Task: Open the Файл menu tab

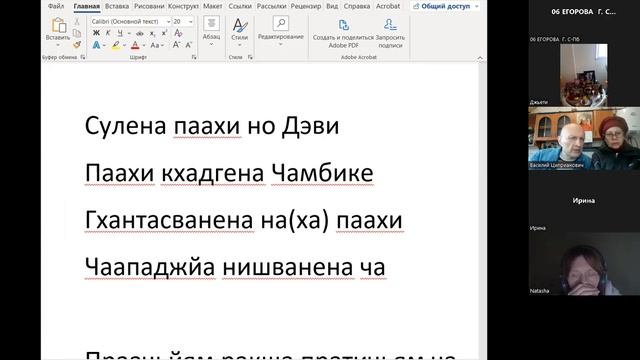Action: (x=56, y=6)
